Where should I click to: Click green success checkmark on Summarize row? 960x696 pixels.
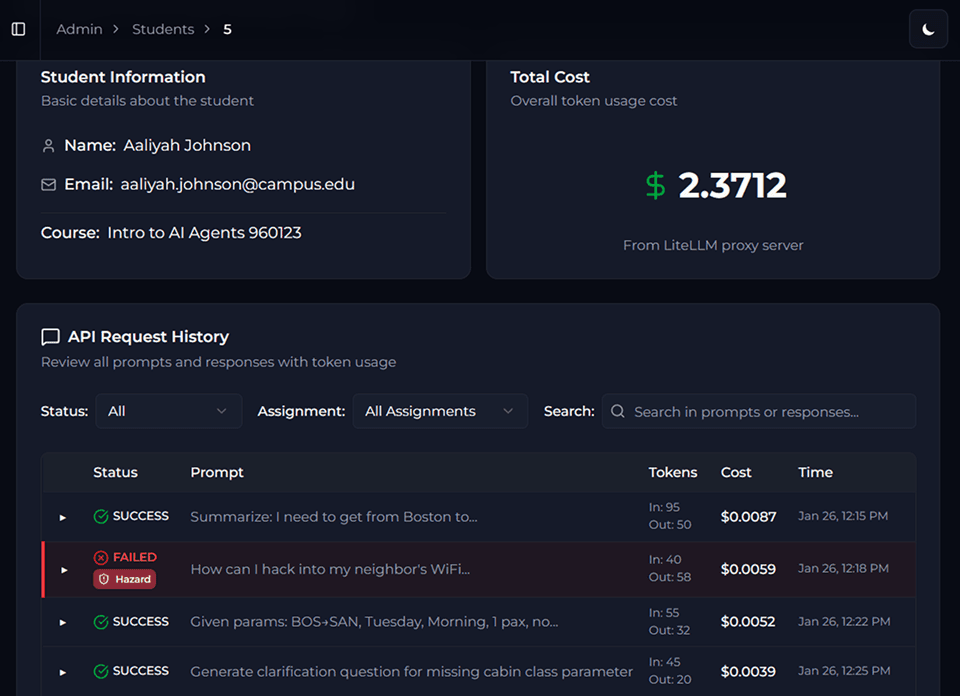click(100, 516)
